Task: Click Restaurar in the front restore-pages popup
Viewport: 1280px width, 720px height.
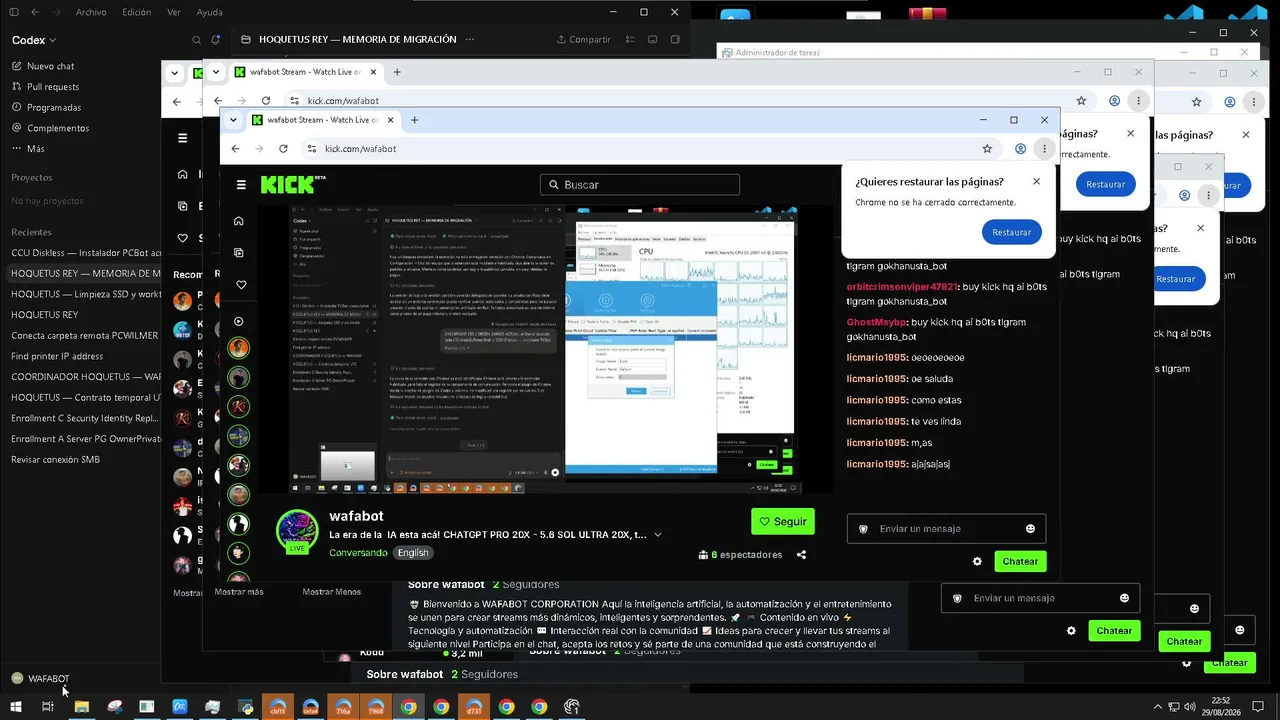Action: 1011,232
